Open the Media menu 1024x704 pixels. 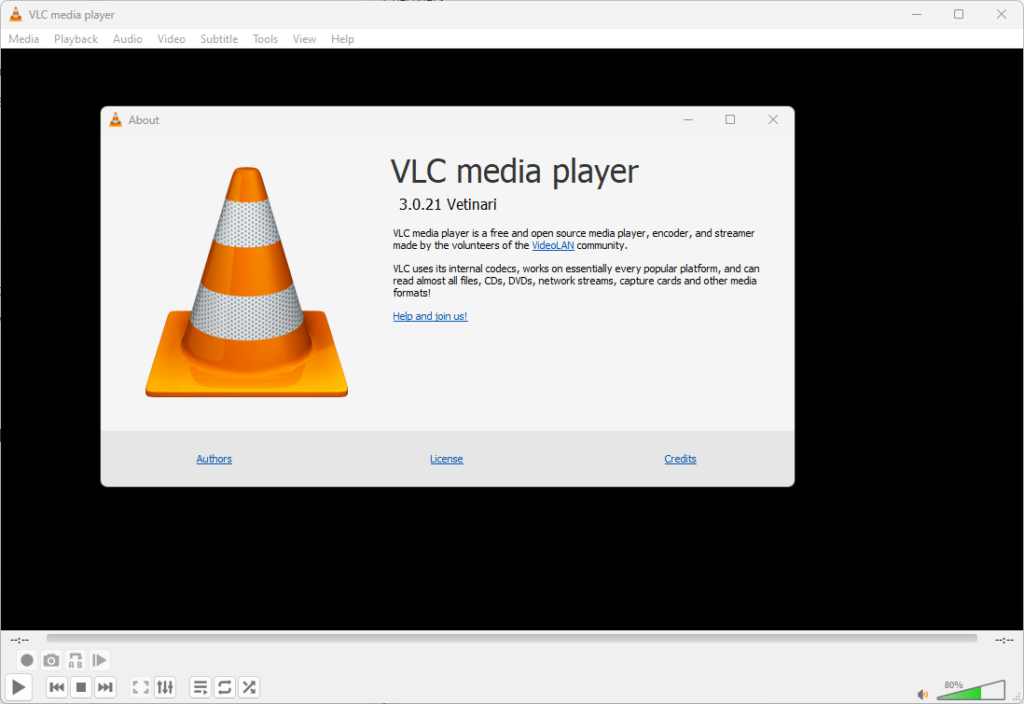click(23, 38)
